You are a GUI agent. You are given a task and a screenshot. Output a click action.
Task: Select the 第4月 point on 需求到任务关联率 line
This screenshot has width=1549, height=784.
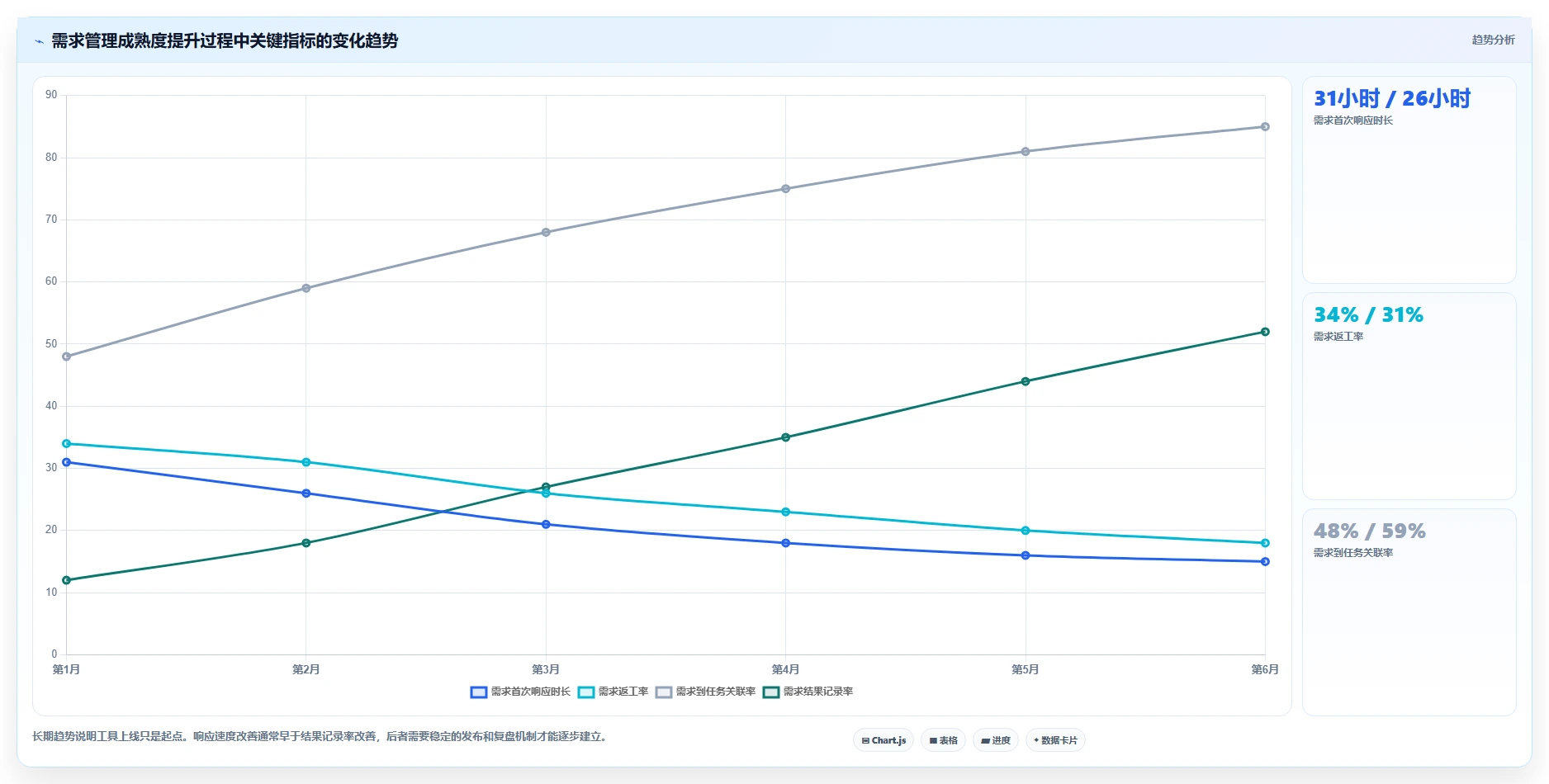[x=785, y=189]
